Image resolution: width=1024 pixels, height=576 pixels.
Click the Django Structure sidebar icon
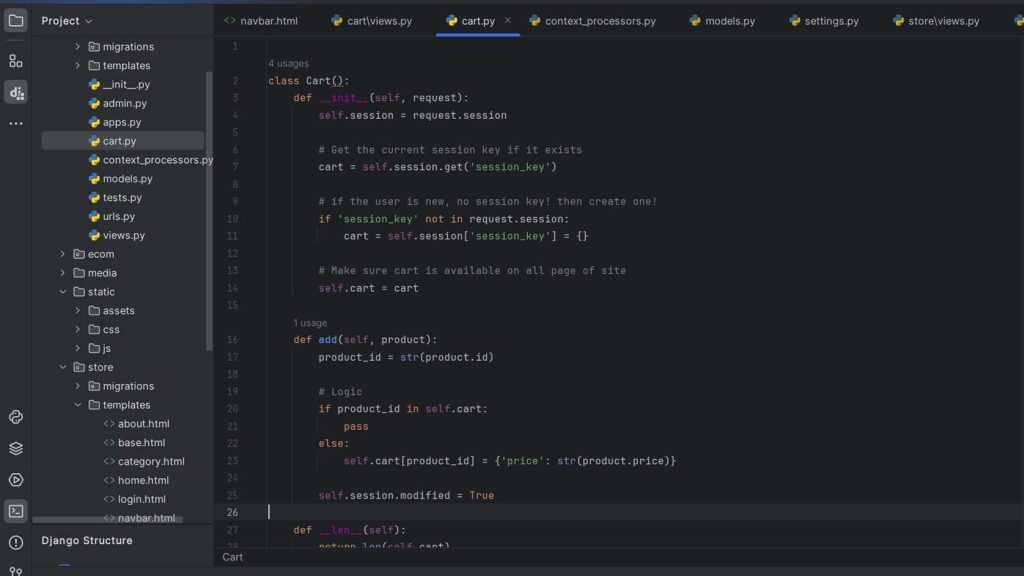tap(16, 92)
